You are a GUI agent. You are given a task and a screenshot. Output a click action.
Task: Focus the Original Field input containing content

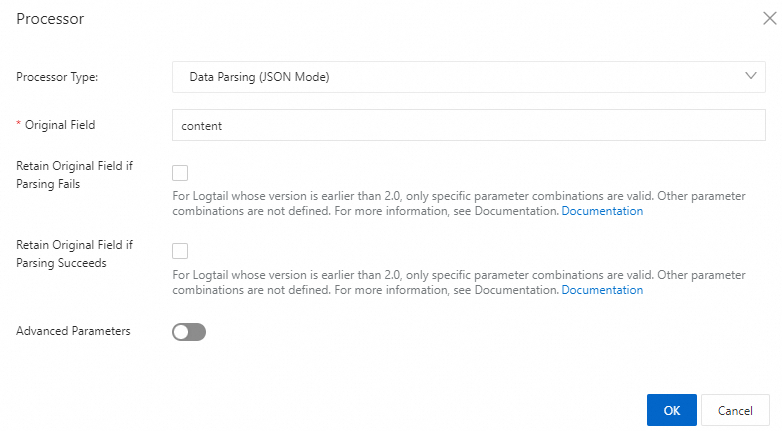point(468,125)
